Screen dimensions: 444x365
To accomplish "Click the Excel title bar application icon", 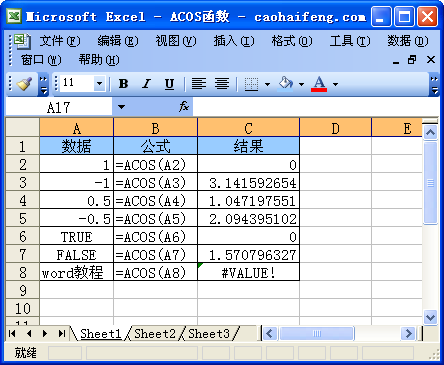I will click(14, 16).
